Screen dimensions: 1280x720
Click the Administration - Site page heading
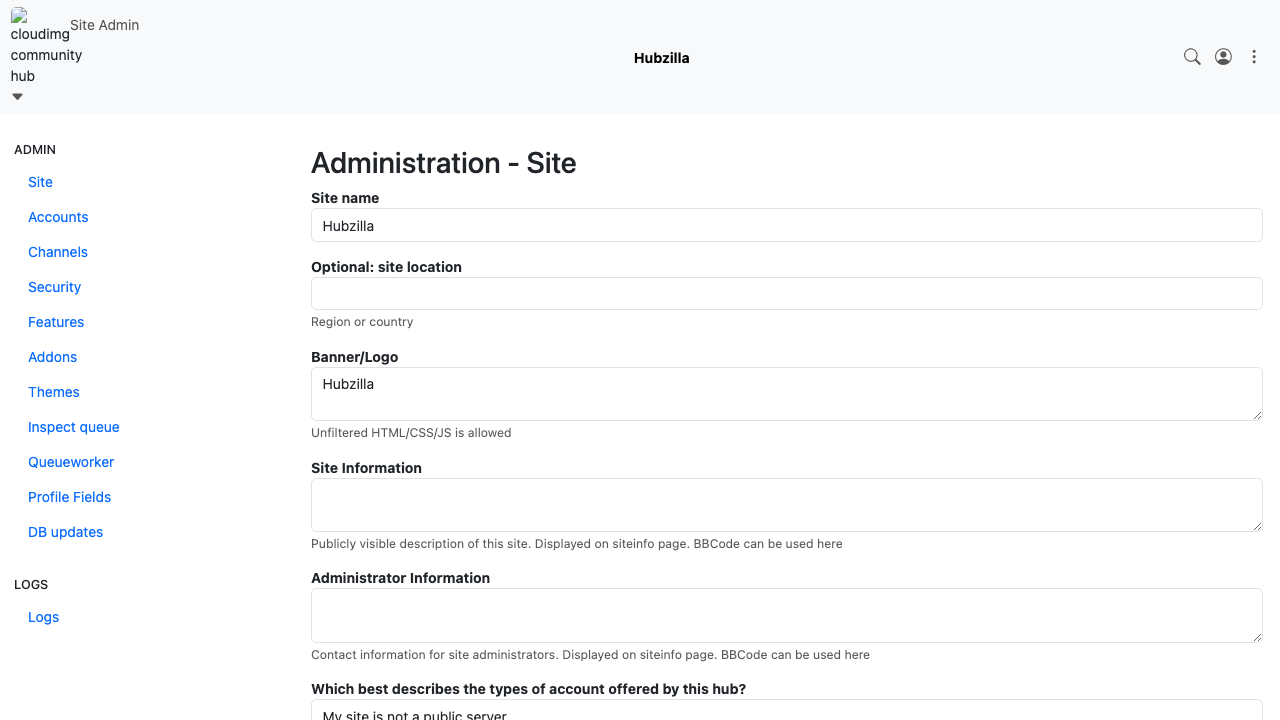pyautogui.click(x=444, y=163)
